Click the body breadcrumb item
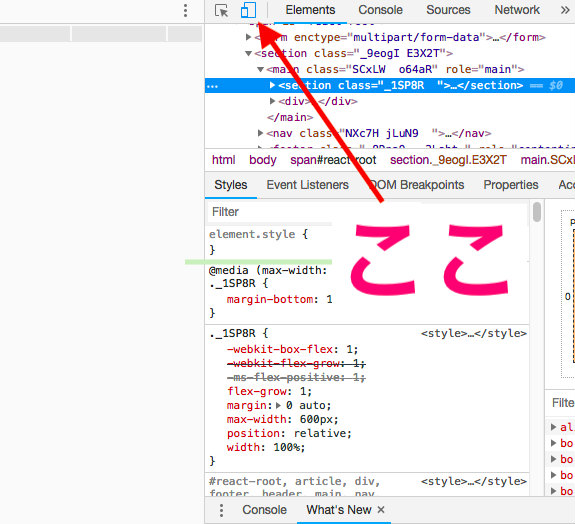This screenshot has width=575, height=524. click(263, 160)
